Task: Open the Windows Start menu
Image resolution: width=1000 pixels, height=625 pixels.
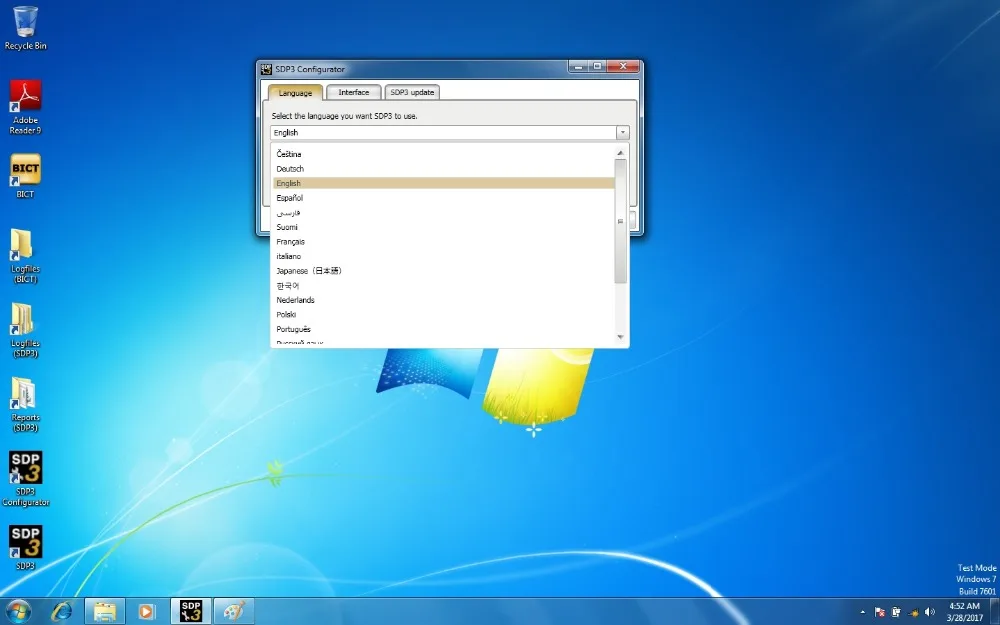Action: tap(18, 612)
